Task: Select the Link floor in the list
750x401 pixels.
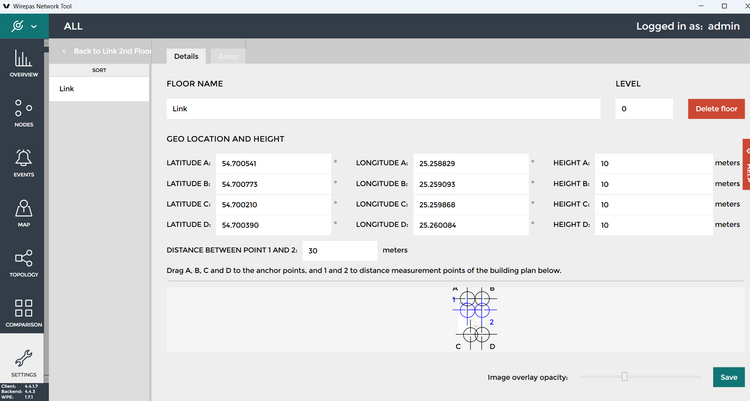Action: click(99, 89)
